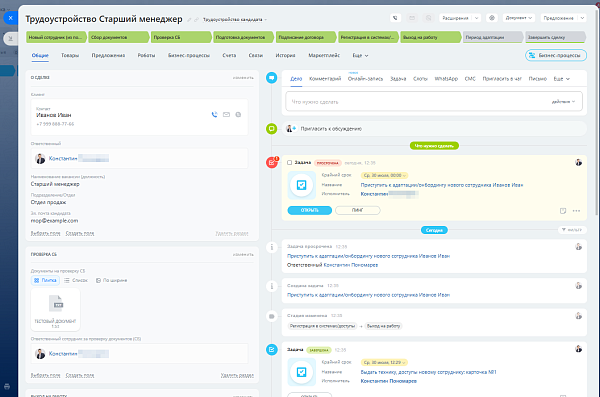Call Иванов Иван via the phone icon
The height and width of the screenshot is (397, 600).
214,114
